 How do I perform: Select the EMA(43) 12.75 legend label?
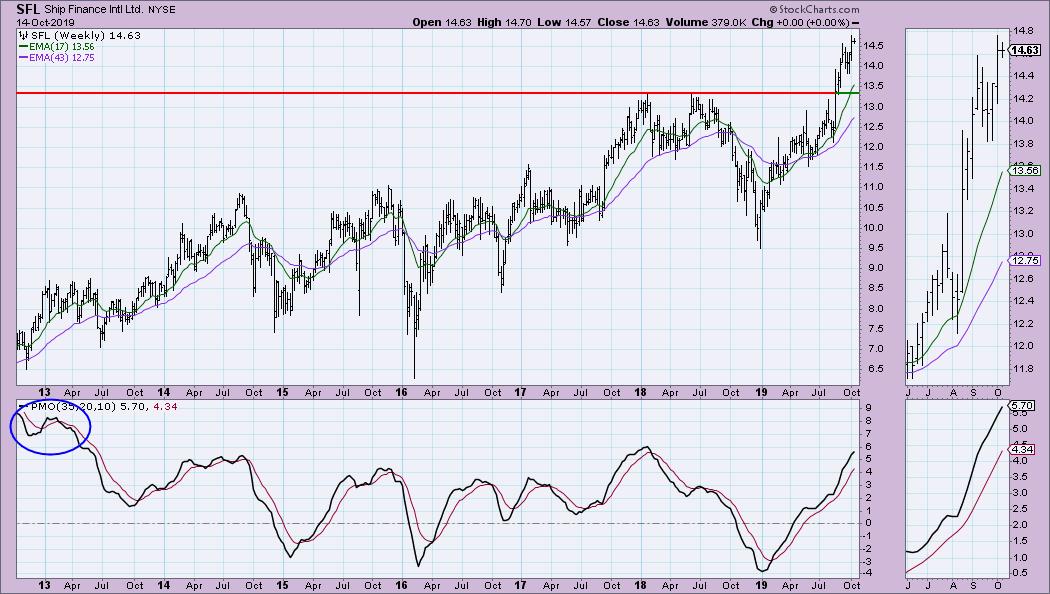click(62, 58)
